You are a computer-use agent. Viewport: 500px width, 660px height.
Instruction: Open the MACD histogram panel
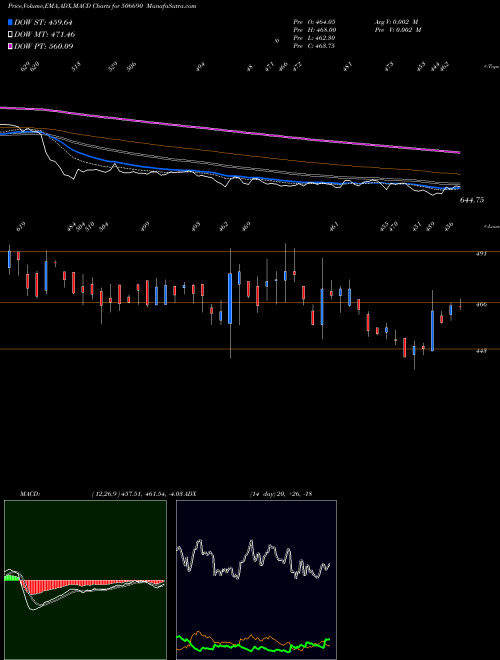(x=85, y=580)
